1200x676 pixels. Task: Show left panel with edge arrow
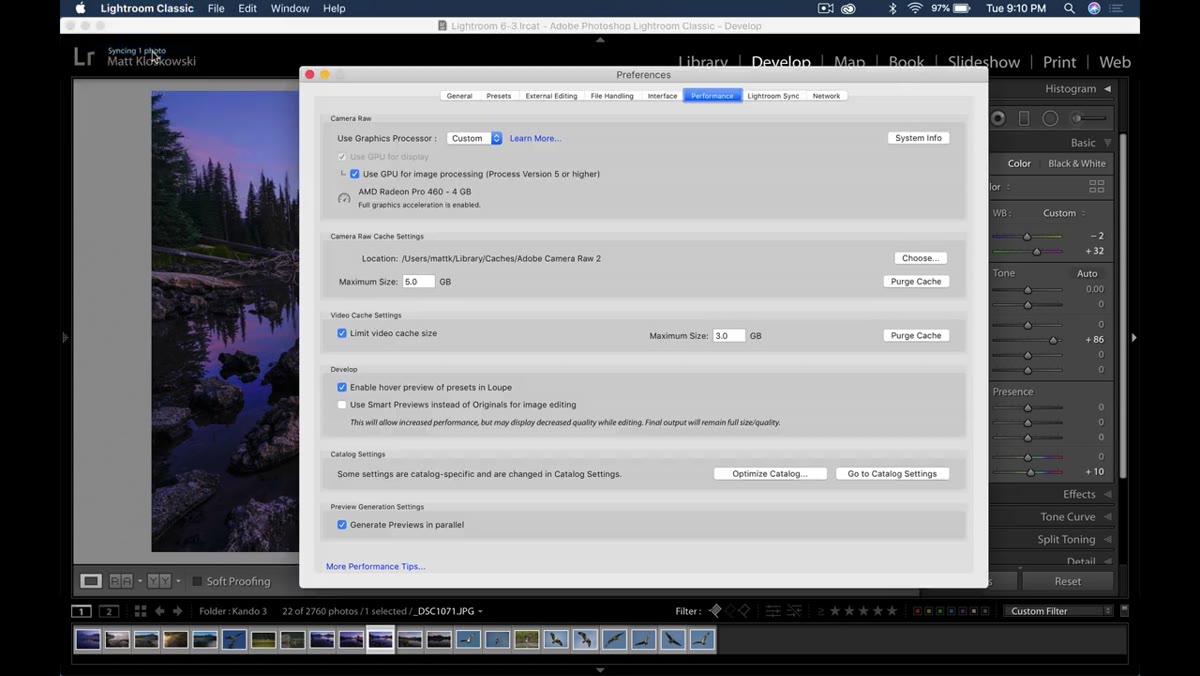coord(66,338)
